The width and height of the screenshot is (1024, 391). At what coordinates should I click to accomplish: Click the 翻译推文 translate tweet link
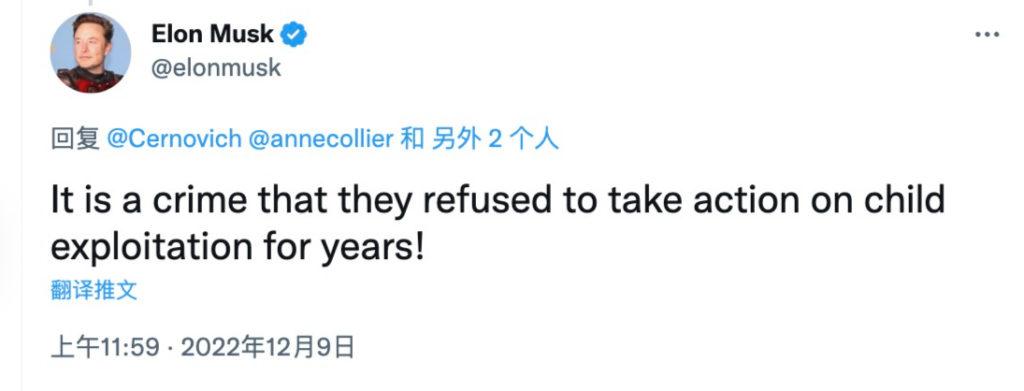tap(94, 290)
